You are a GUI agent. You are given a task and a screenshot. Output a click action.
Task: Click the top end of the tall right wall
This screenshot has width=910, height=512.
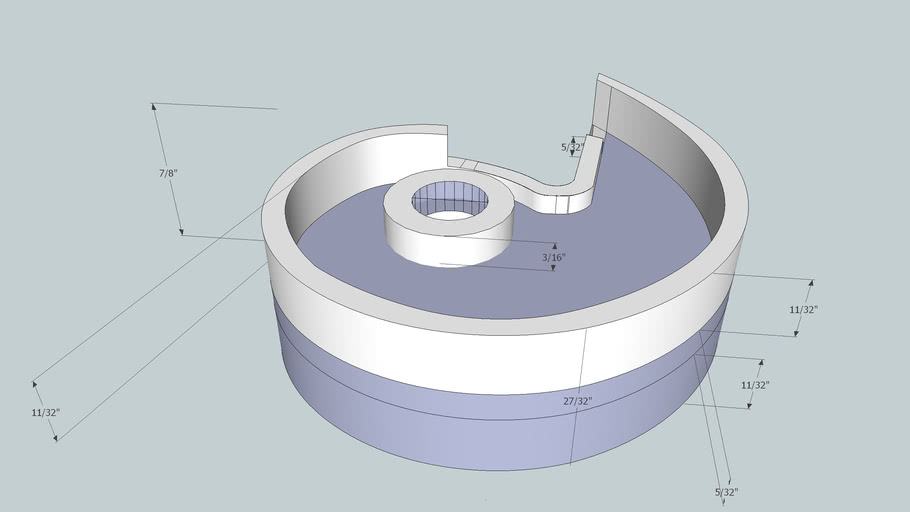(604, 82)
